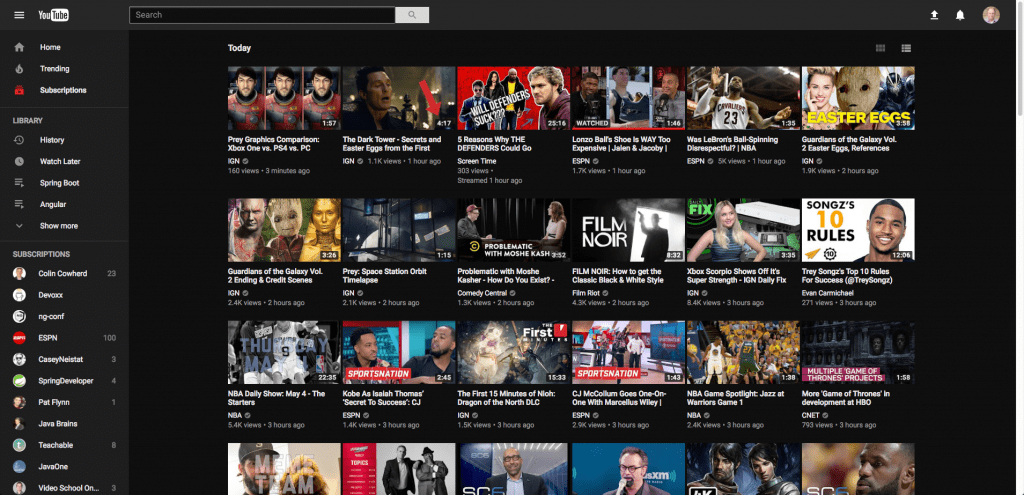Click the Spring Boot playlist icon
Screen dimensions: 1024x495
click(19, 183)
